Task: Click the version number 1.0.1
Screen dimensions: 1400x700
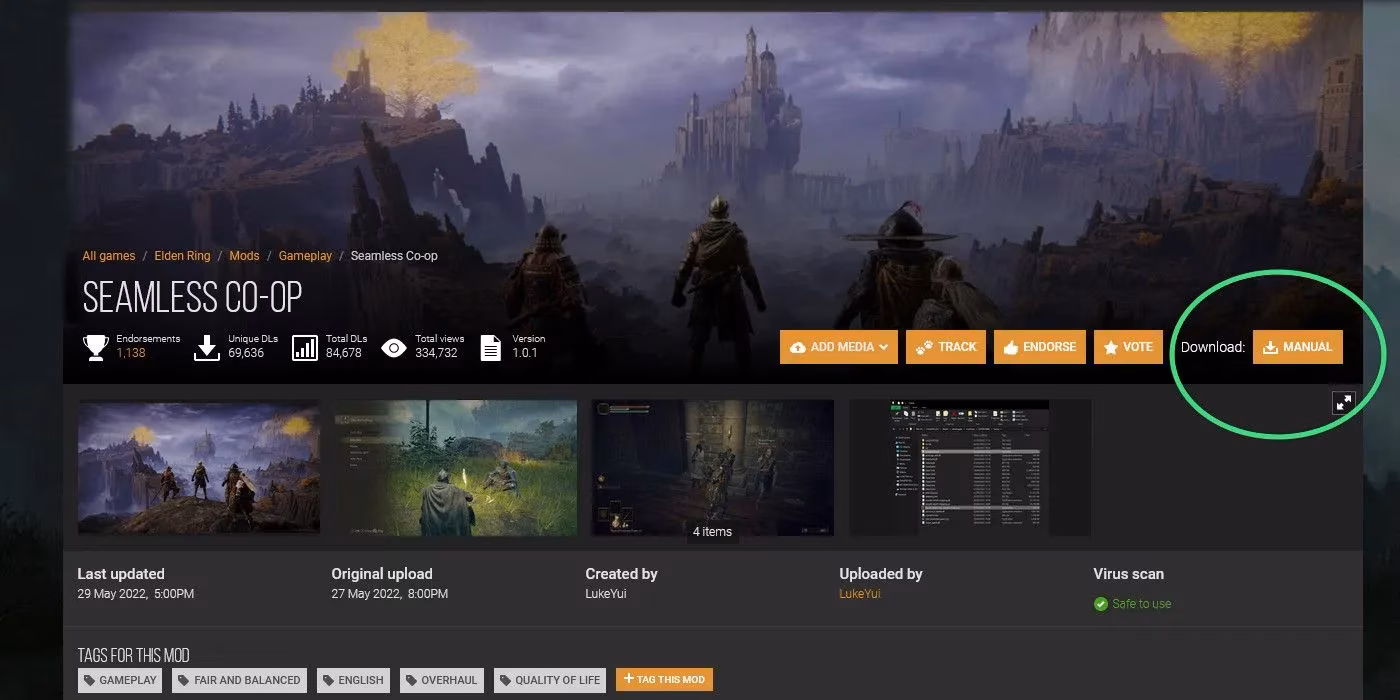Action: click(x=525, y=353)
